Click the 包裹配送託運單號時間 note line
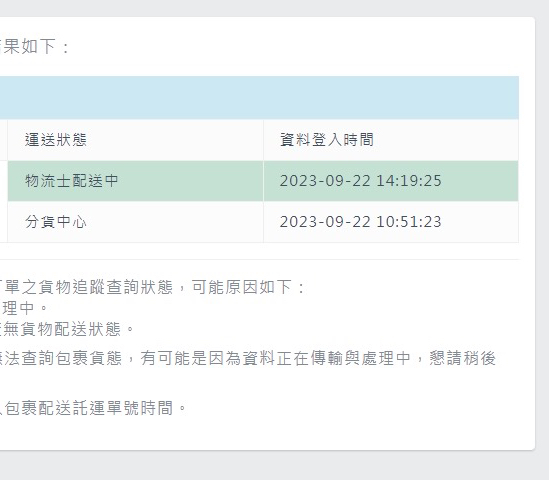 pyautogui.click(x=94, y=408)
